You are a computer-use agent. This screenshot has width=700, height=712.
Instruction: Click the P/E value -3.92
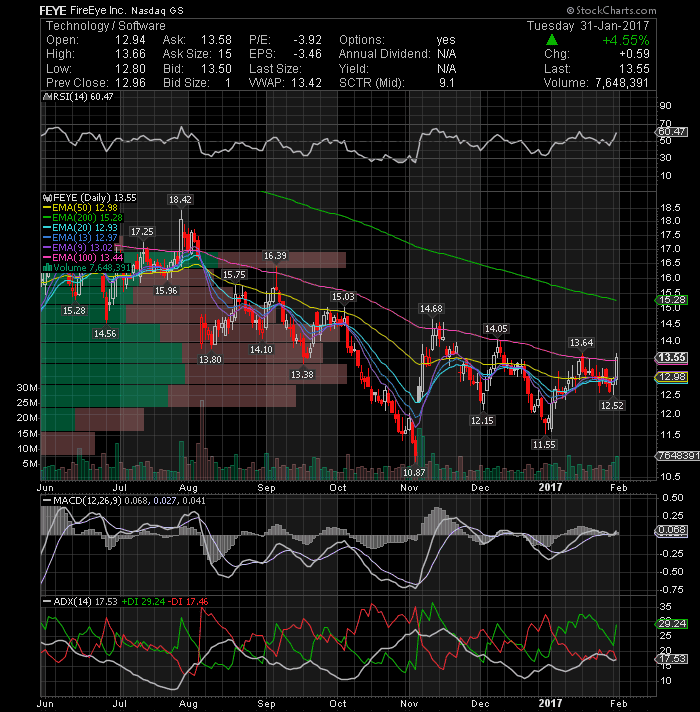(x=307, y=40)
